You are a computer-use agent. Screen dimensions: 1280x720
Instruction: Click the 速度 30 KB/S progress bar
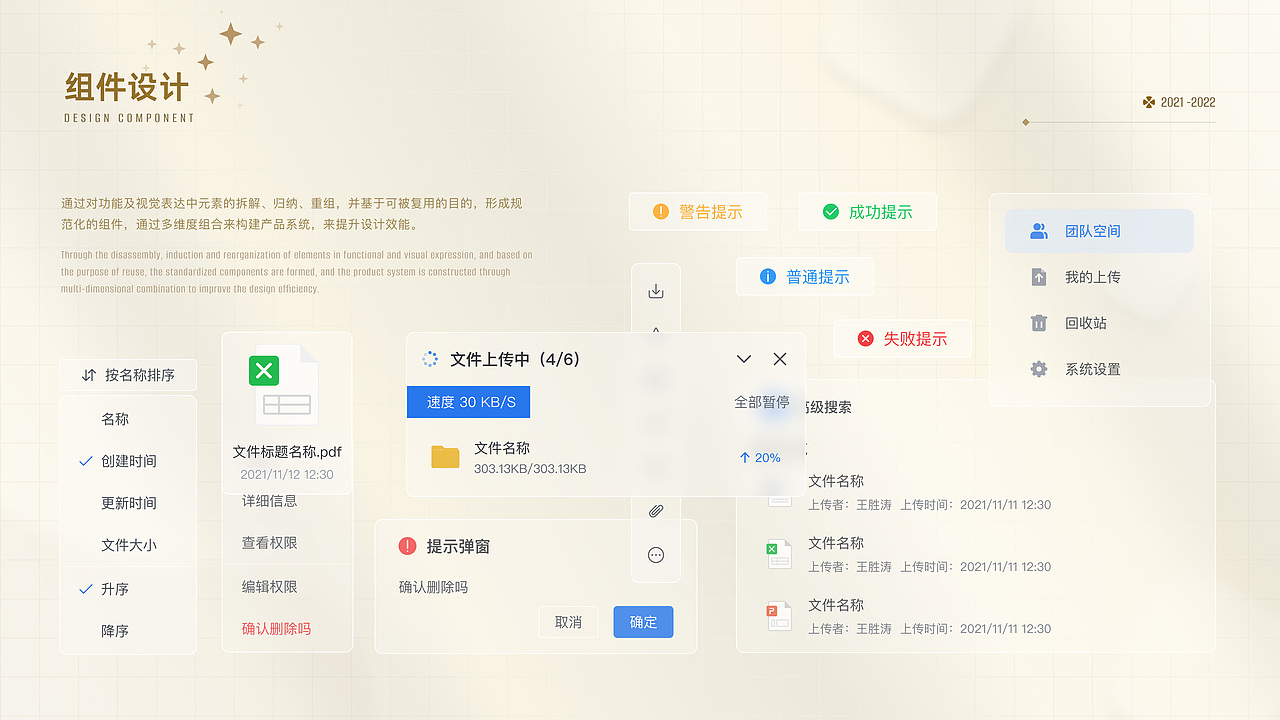coord(468,402)
